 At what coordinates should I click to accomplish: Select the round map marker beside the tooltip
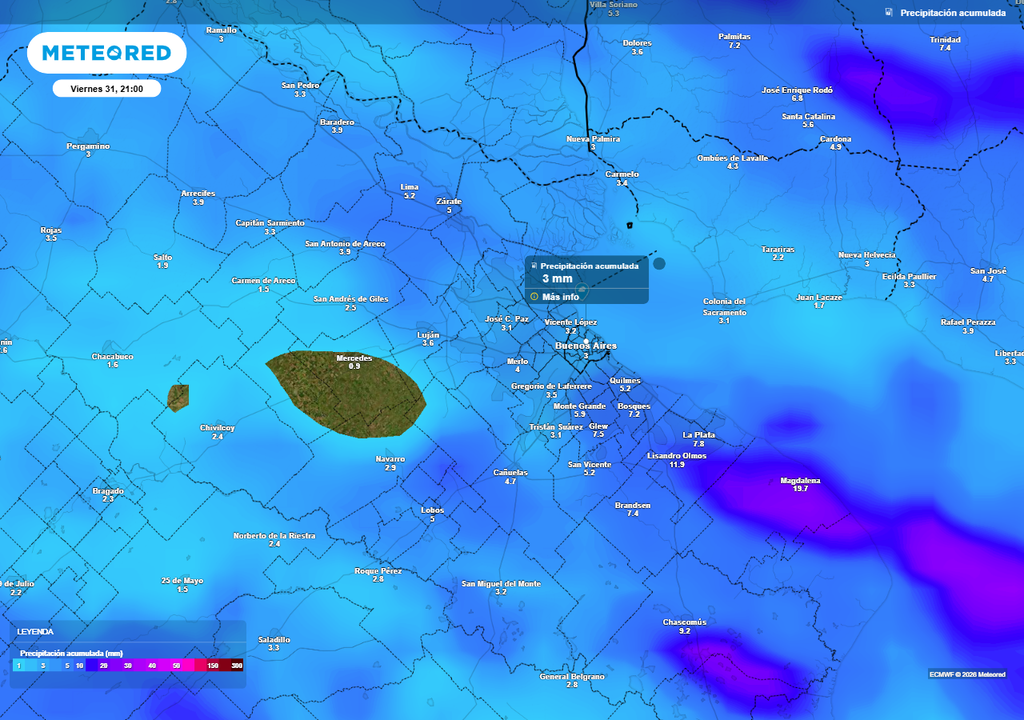pos(659,263)
